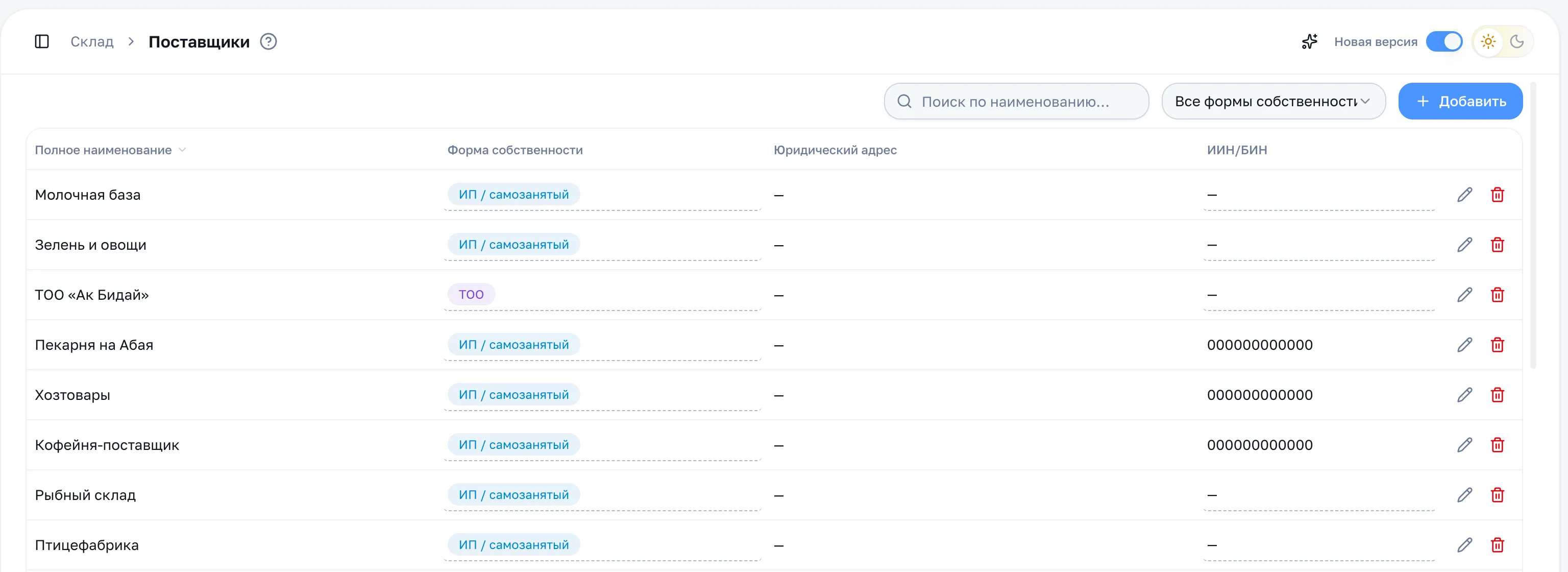Toggle the Новая версия switch

[x=1444, y=41]
